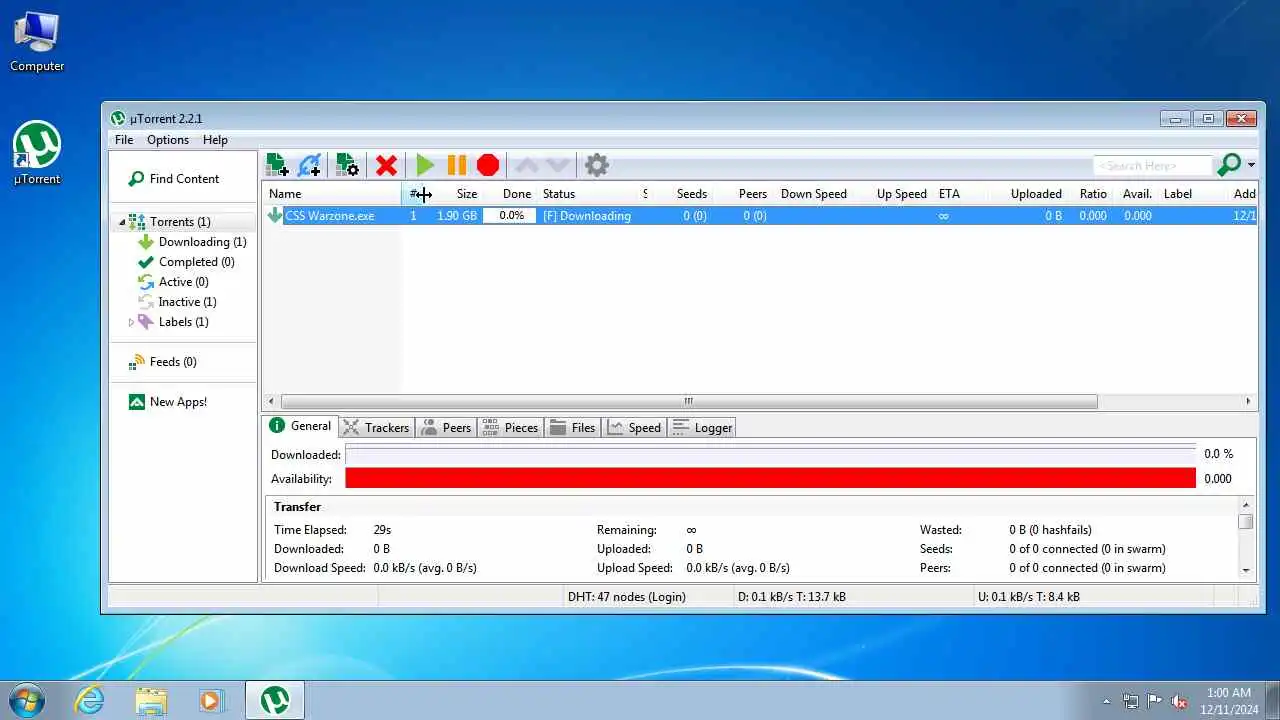
Task: Click [F] Downloading status cell
Action: pyautogui.click(x=587, y=216)
